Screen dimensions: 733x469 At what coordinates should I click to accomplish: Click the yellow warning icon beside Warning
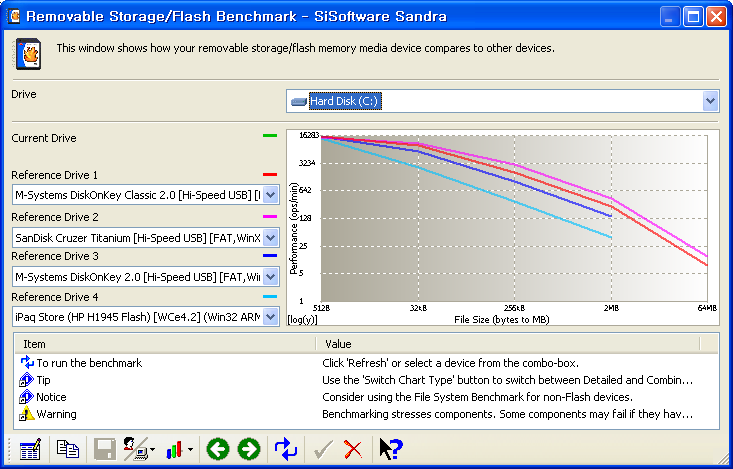[x=27, y=414]
